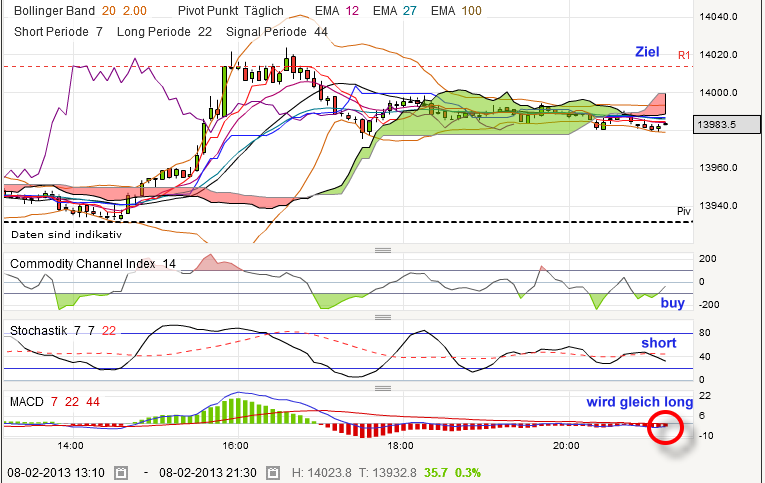This screenshot has height=483, width=765.
Task: Click the Stochastik 7 7 22 label
Action: [x=63, y=331]
